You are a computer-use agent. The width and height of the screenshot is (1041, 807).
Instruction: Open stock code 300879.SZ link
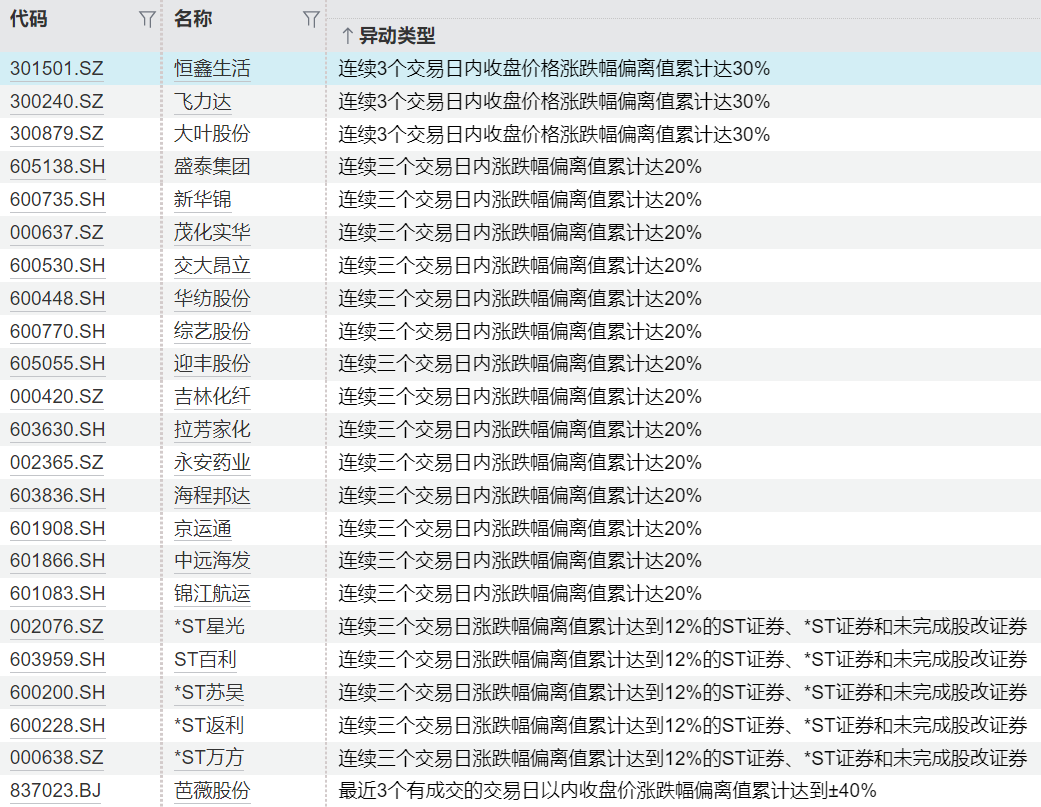(57, 134)
